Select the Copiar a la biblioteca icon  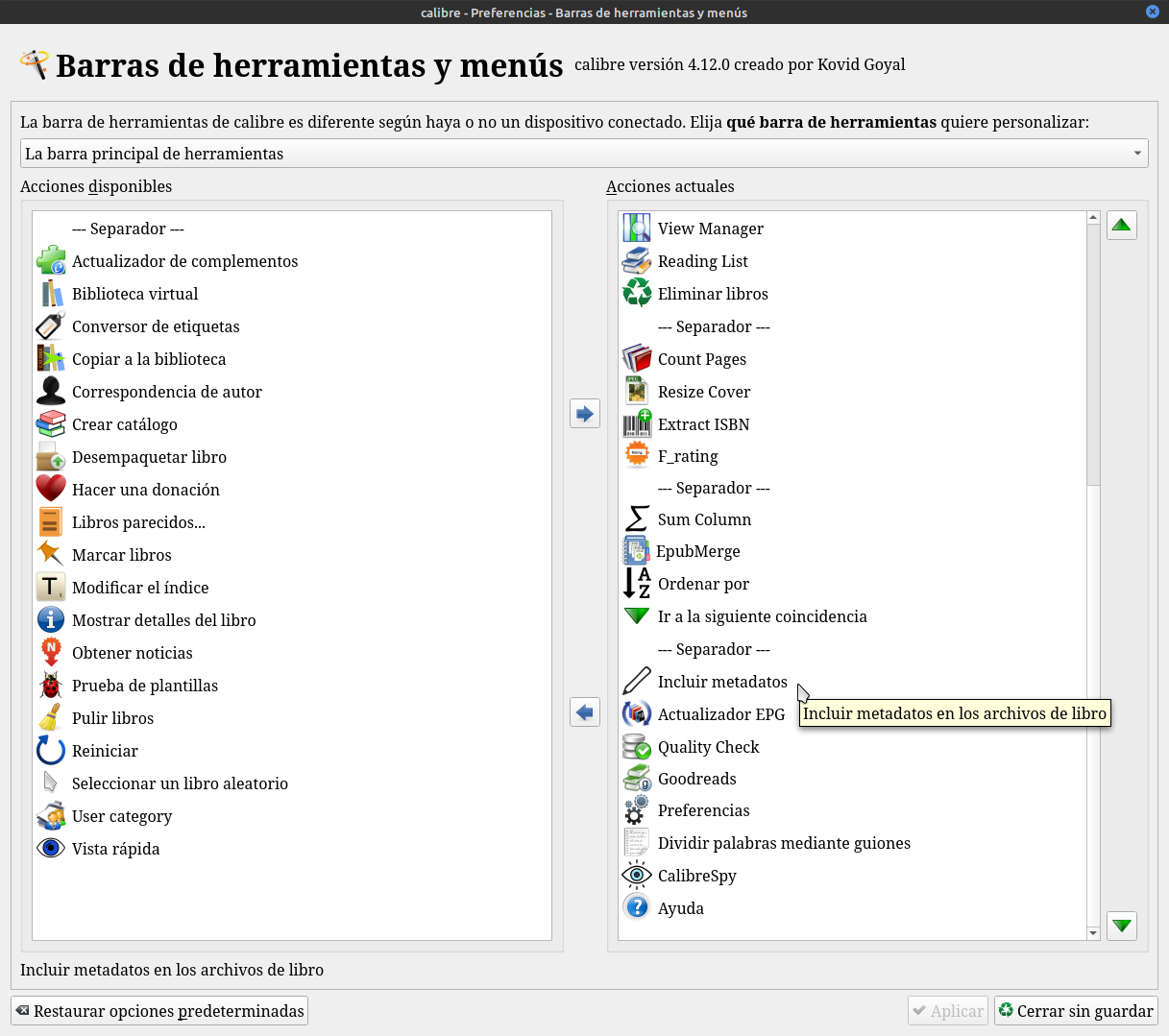[51, 359]
